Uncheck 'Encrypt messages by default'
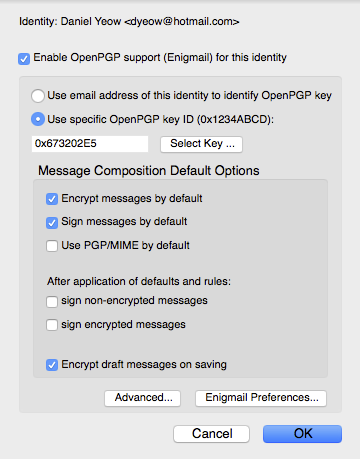This screenshot has height=459, width=360. 52,199
